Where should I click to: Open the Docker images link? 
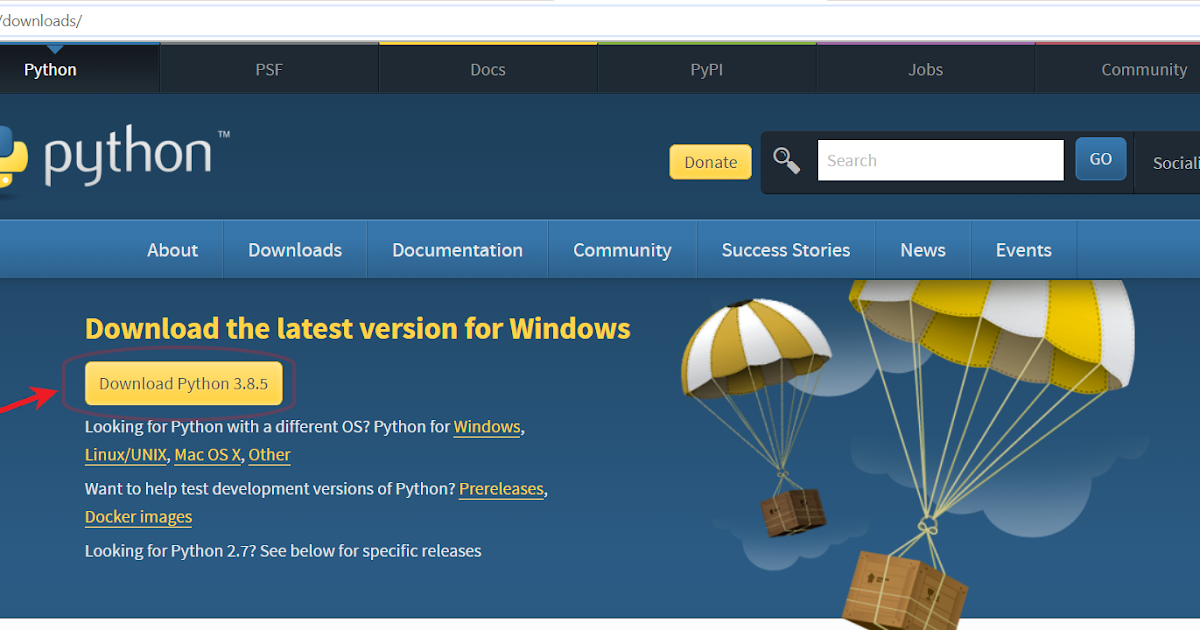pyautogui.click(x=138, y=516)
